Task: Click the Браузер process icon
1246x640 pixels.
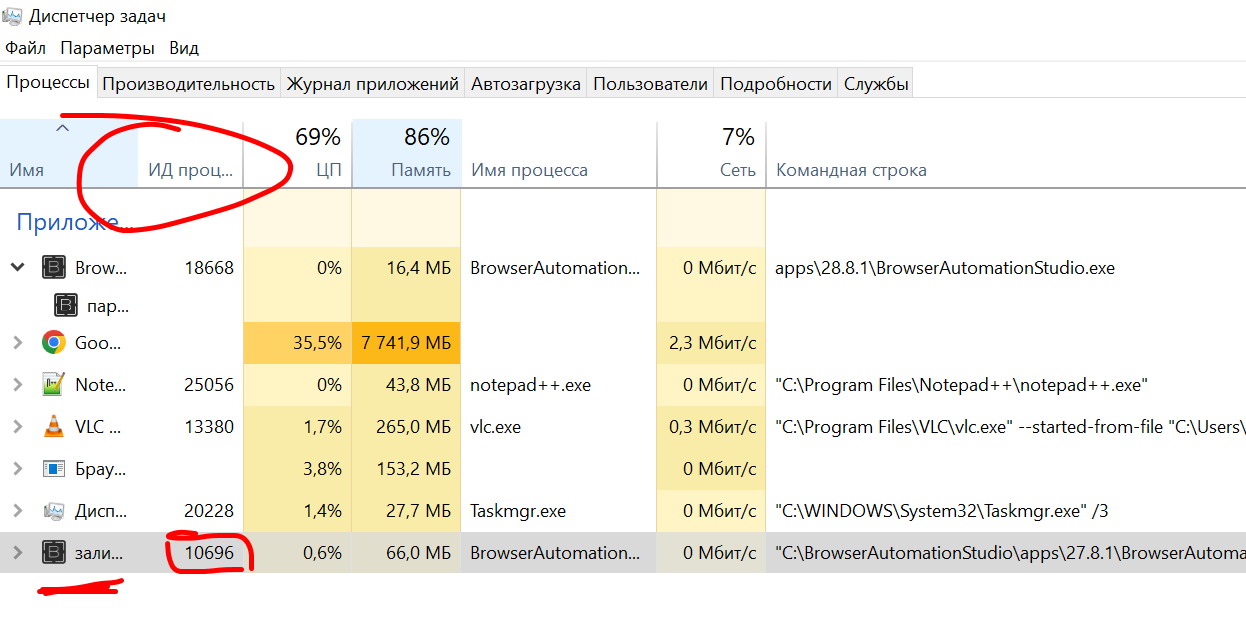Action: [x=56, y=468]
